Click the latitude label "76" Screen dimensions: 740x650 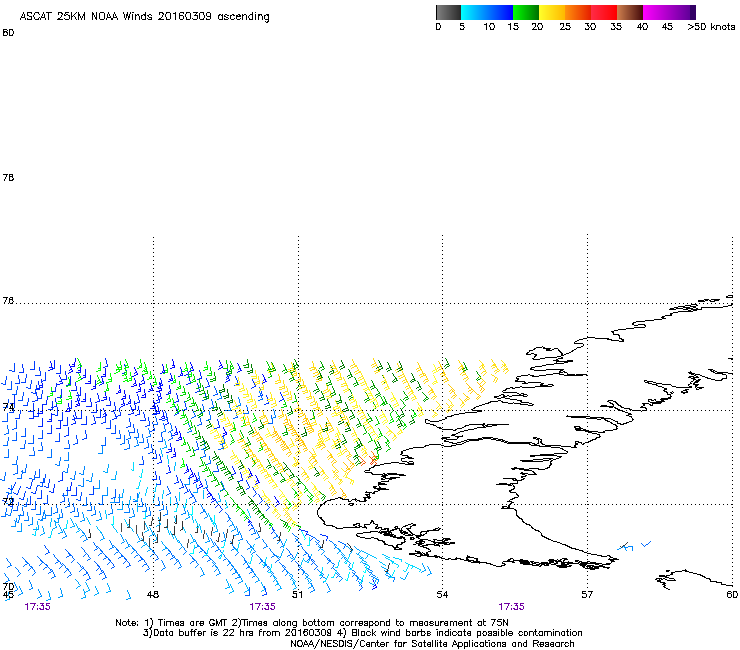click(8, 301)
